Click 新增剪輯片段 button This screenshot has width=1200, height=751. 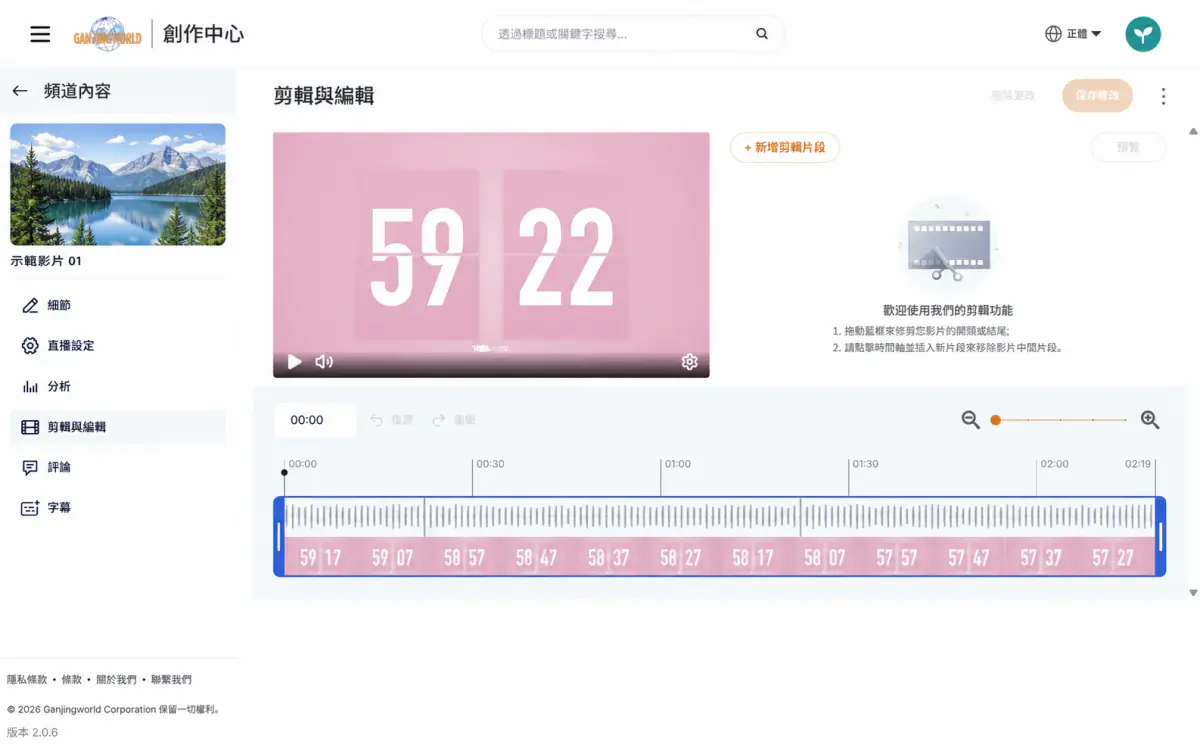785,147
